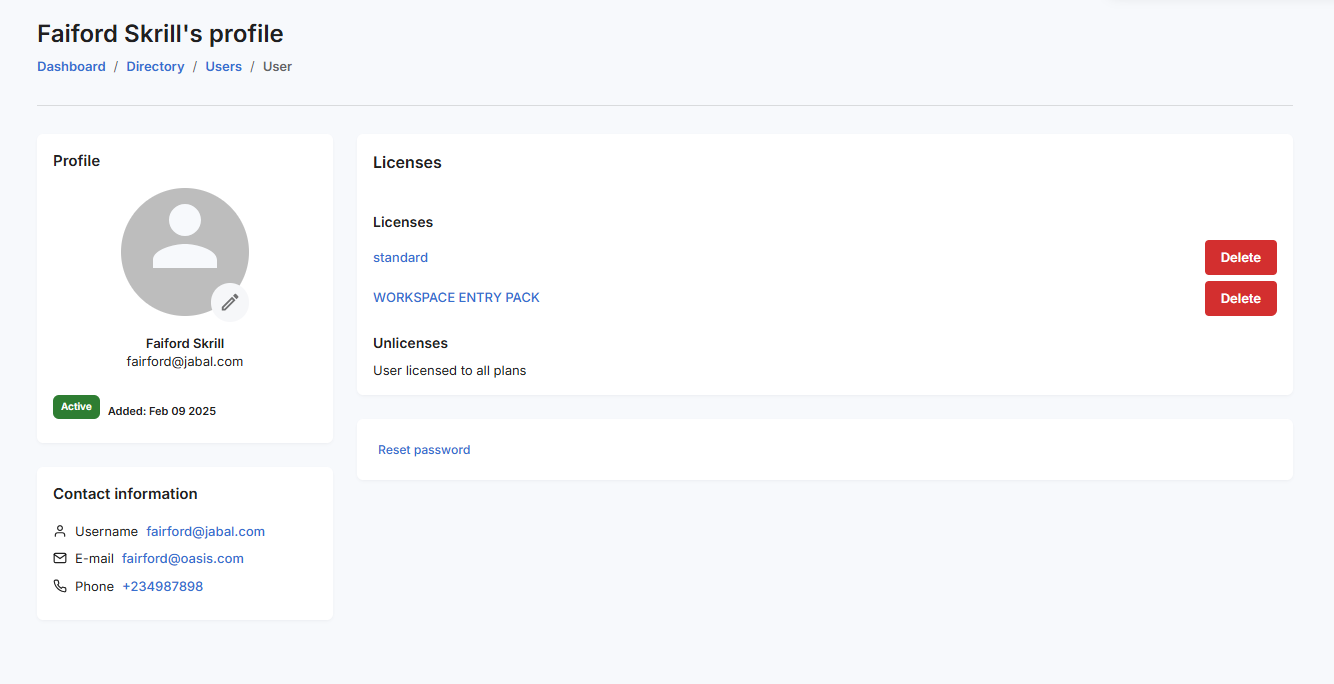Screen dimensions: 1334x684
Task: Click the pencil edit icon on avatar
Action: [230, 301]
